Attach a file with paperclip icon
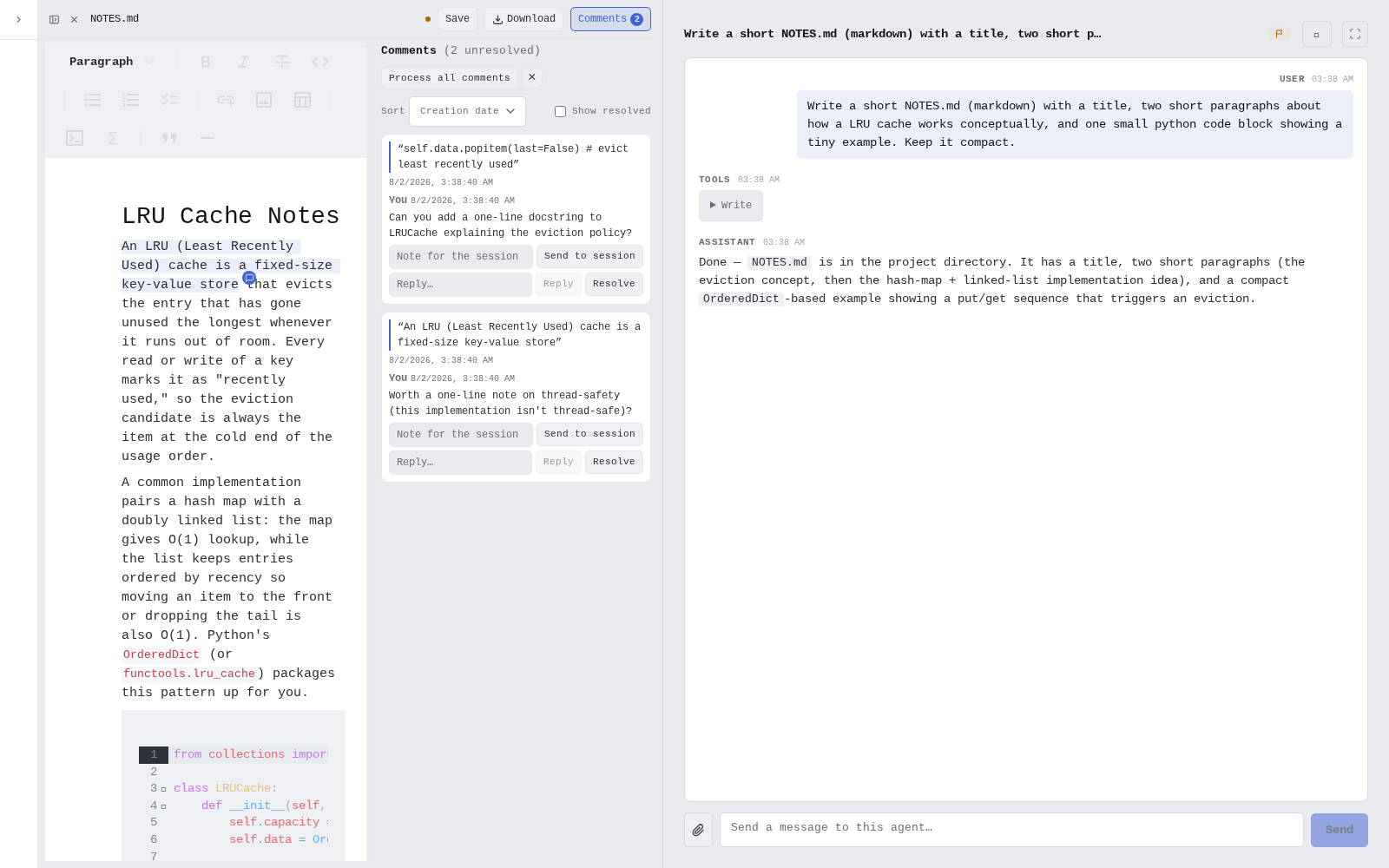1389x868 pixels. [x=698, y=830]
